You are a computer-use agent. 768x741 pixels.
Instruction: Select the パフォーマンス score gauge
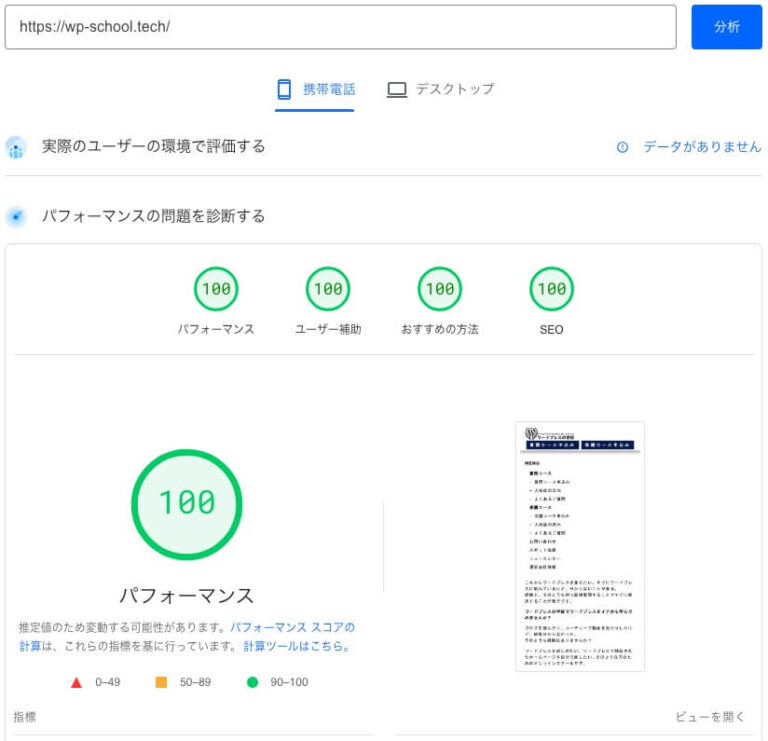pyautogui.click(x=216, y=289)
